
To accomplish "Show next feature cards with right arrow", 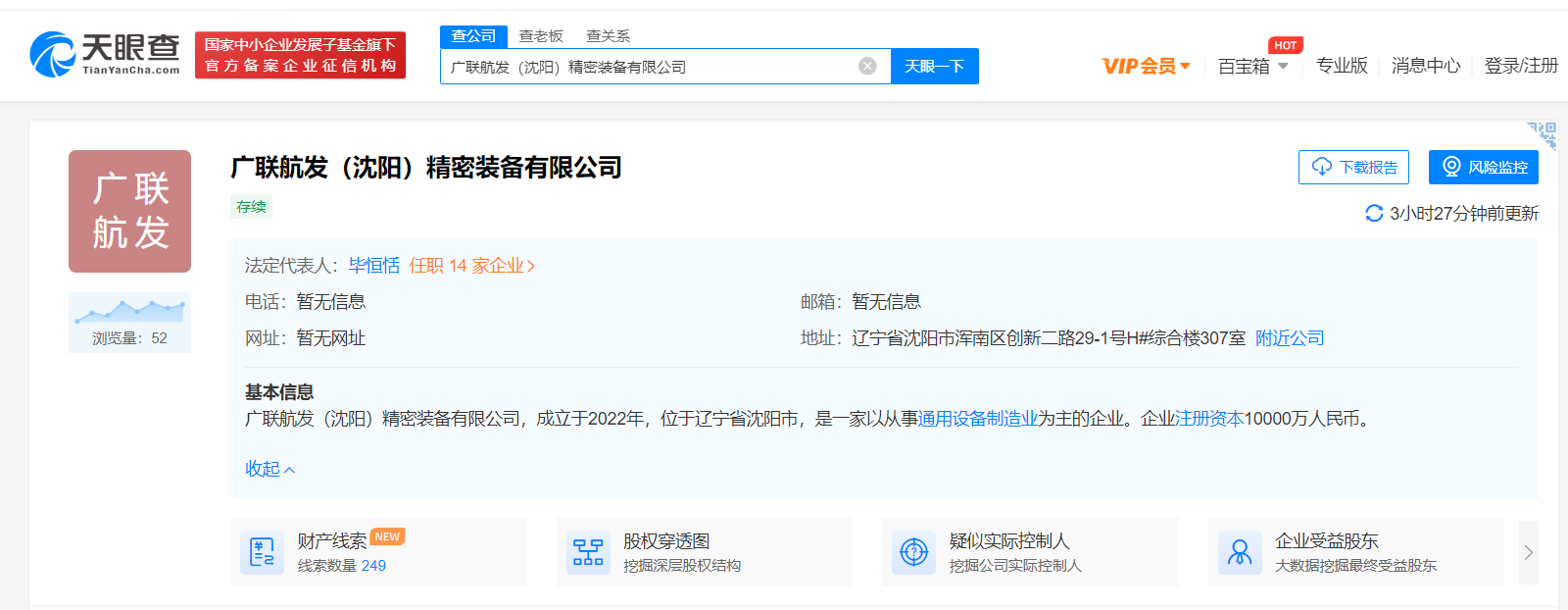I will click(x=1528, y=552).
